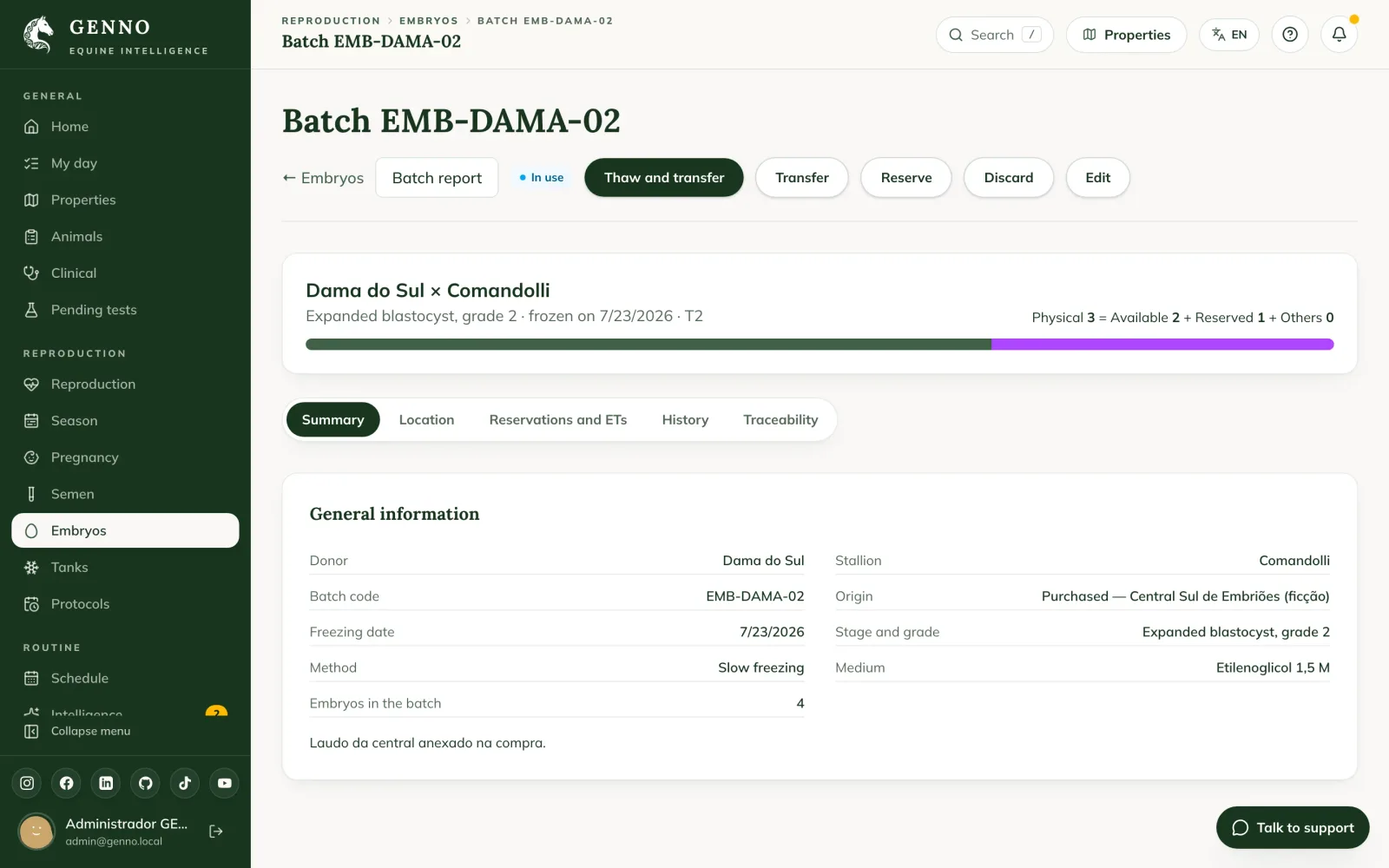Click the Reserve button
This screenshot has width=1389, height=868.
(906, 177)
